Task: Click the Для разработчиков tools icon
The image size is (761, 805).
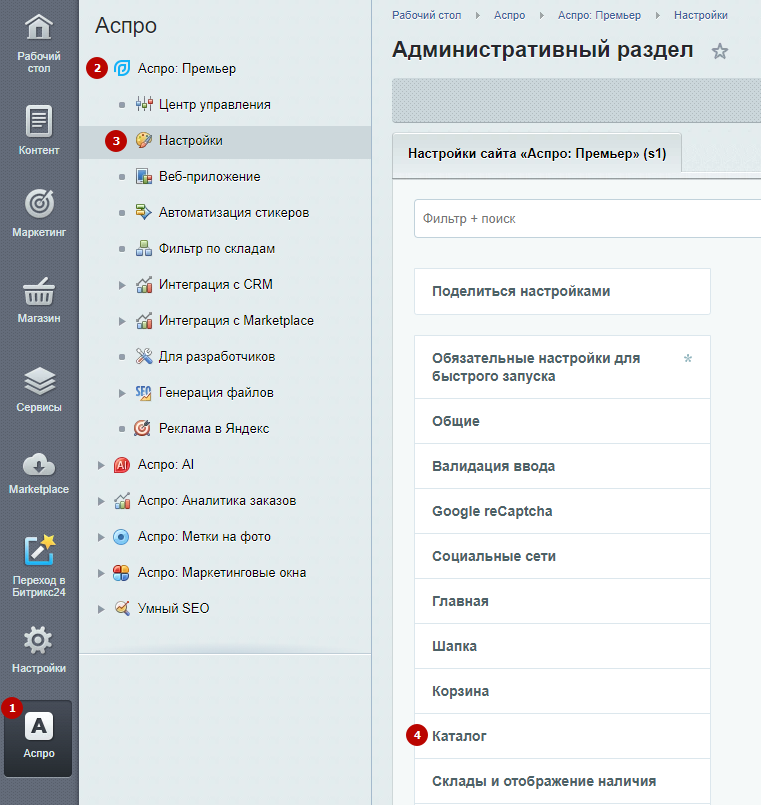Action: pyautogui.click(x=144, y=356)
